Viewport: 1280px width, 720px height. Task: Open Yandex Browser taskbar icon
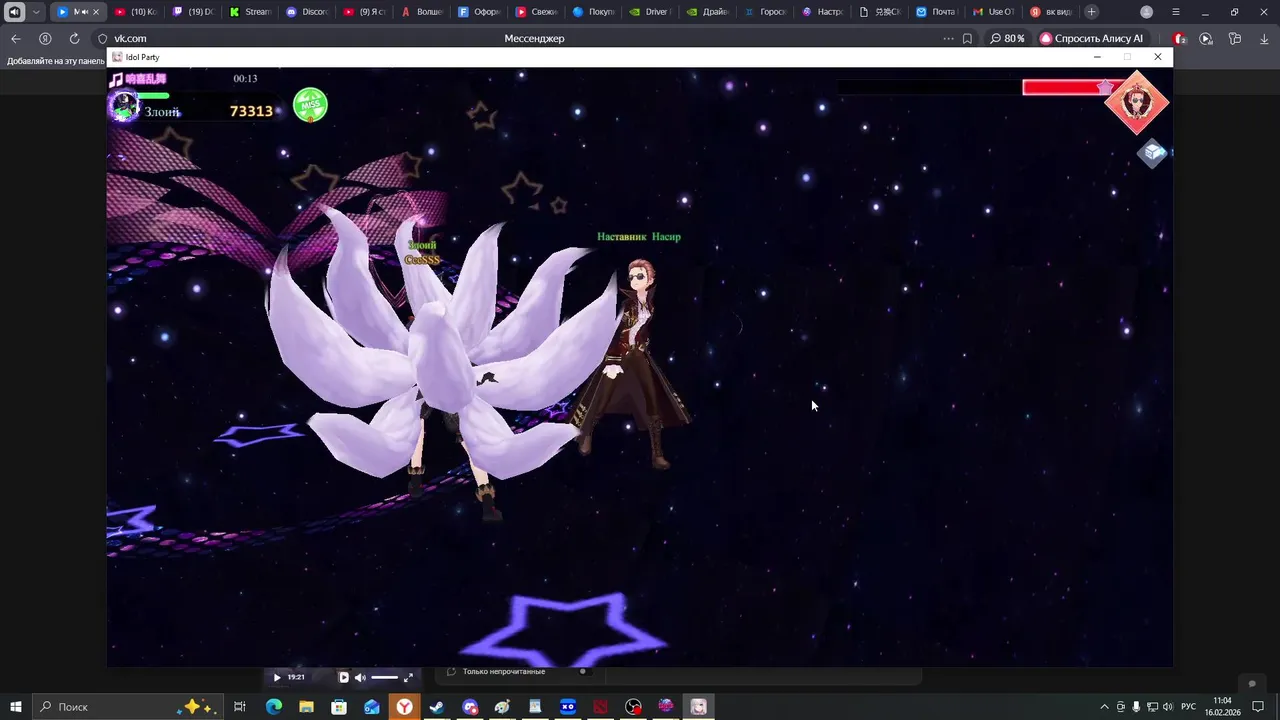point(404,707)
